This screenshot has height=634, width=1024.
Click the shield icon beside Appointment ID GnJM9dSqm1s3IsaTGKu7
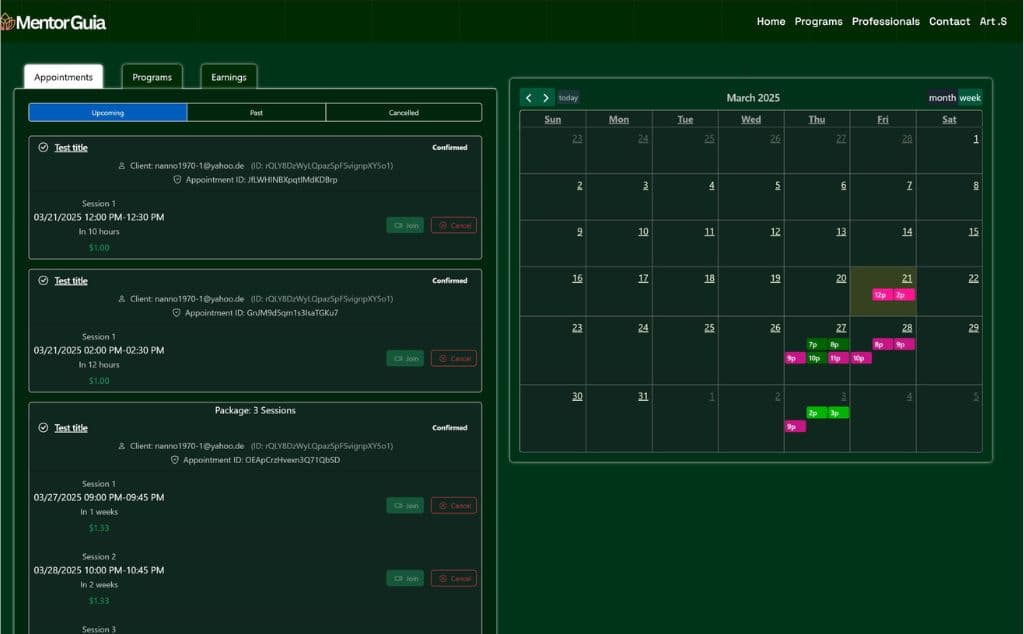click(x=176, y=313)
